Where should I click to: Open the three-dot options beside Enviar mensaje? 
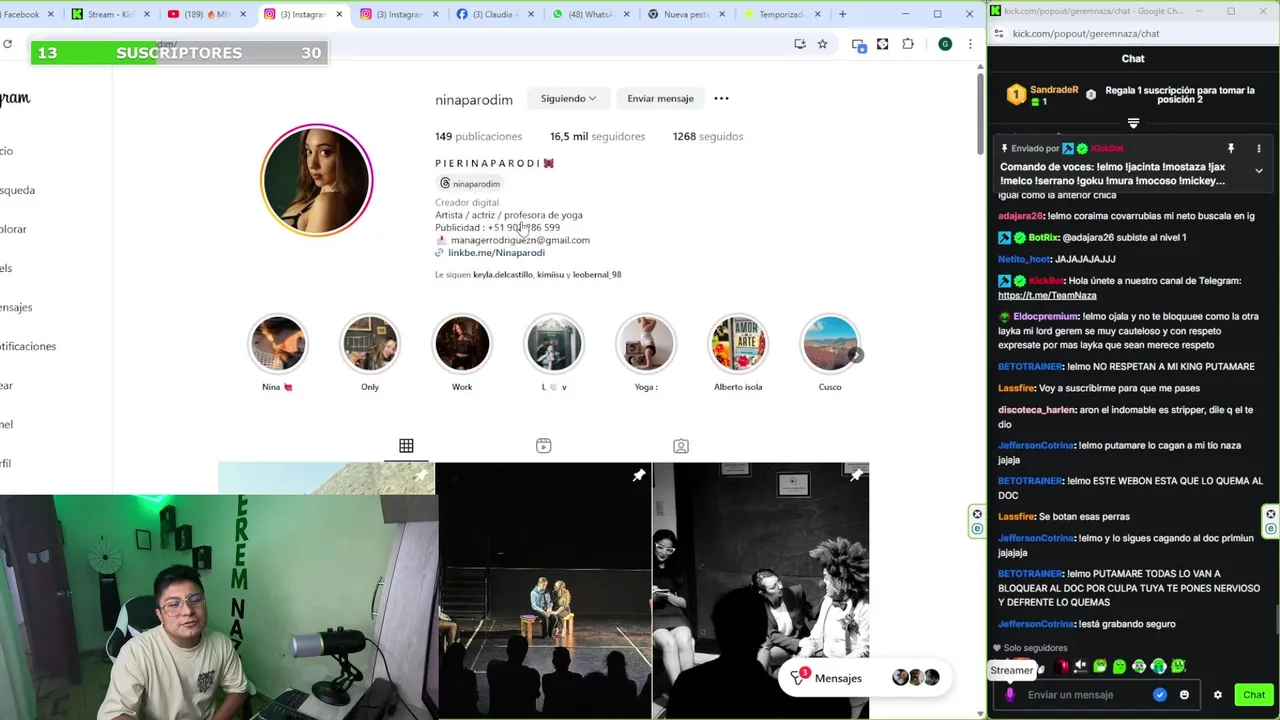(x=721, y=98)
